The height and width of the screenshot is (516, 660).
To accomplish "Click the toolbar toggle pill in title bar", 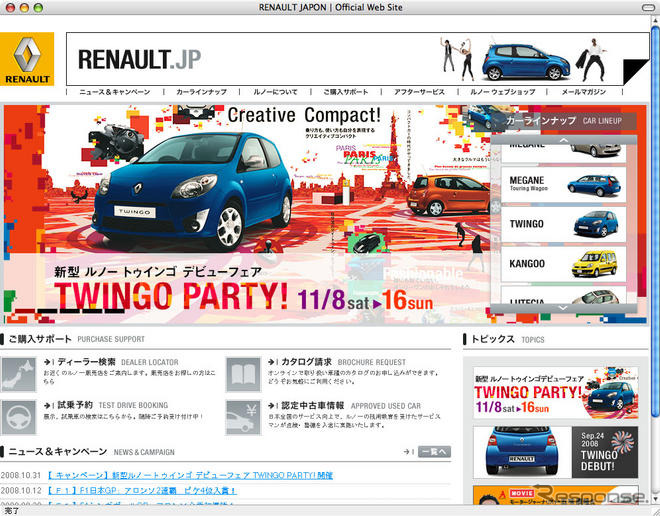I will [648, 7].
